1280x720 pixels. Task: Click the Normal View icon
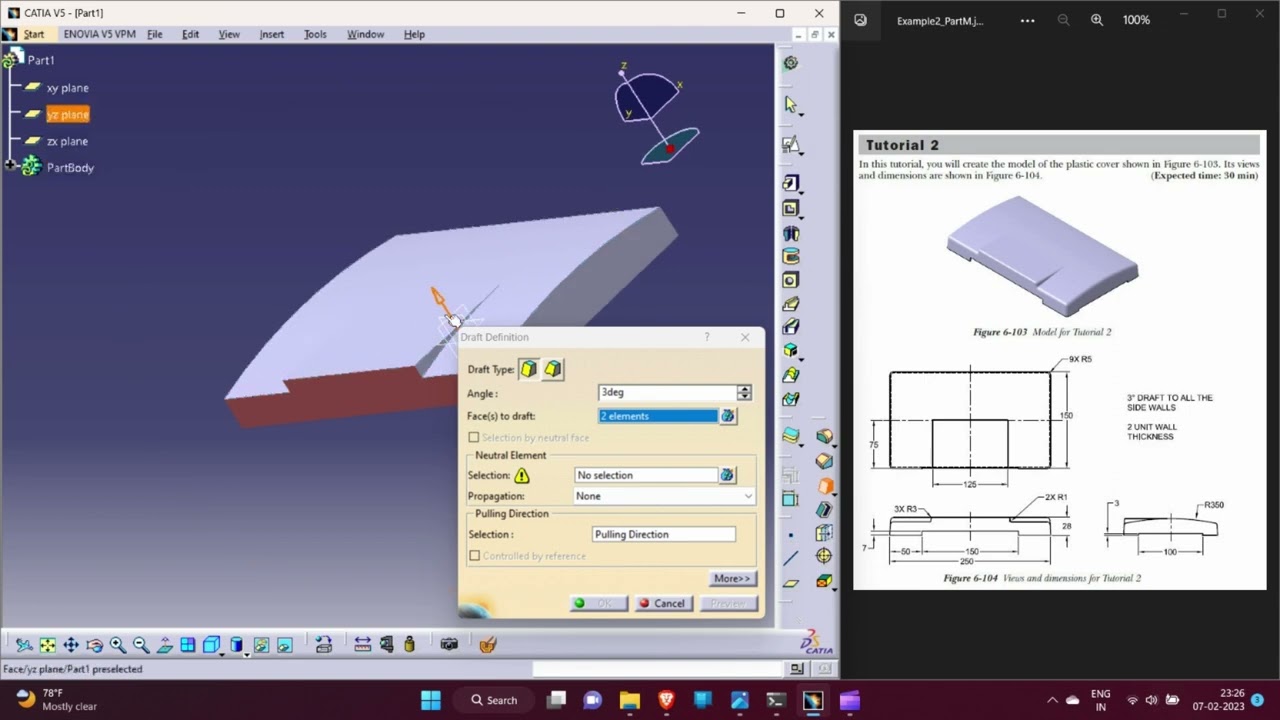[x=164, y=645]
